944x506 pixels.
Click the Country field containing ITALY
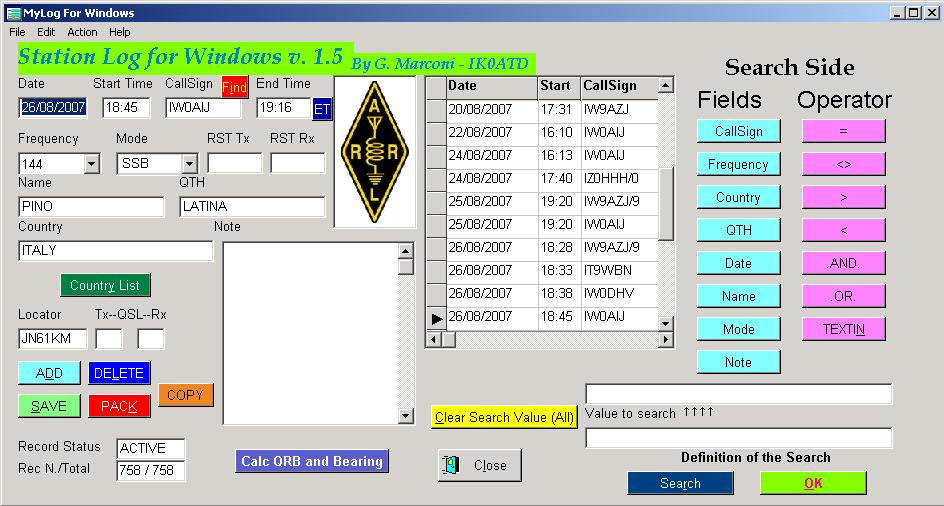[116, 251]
